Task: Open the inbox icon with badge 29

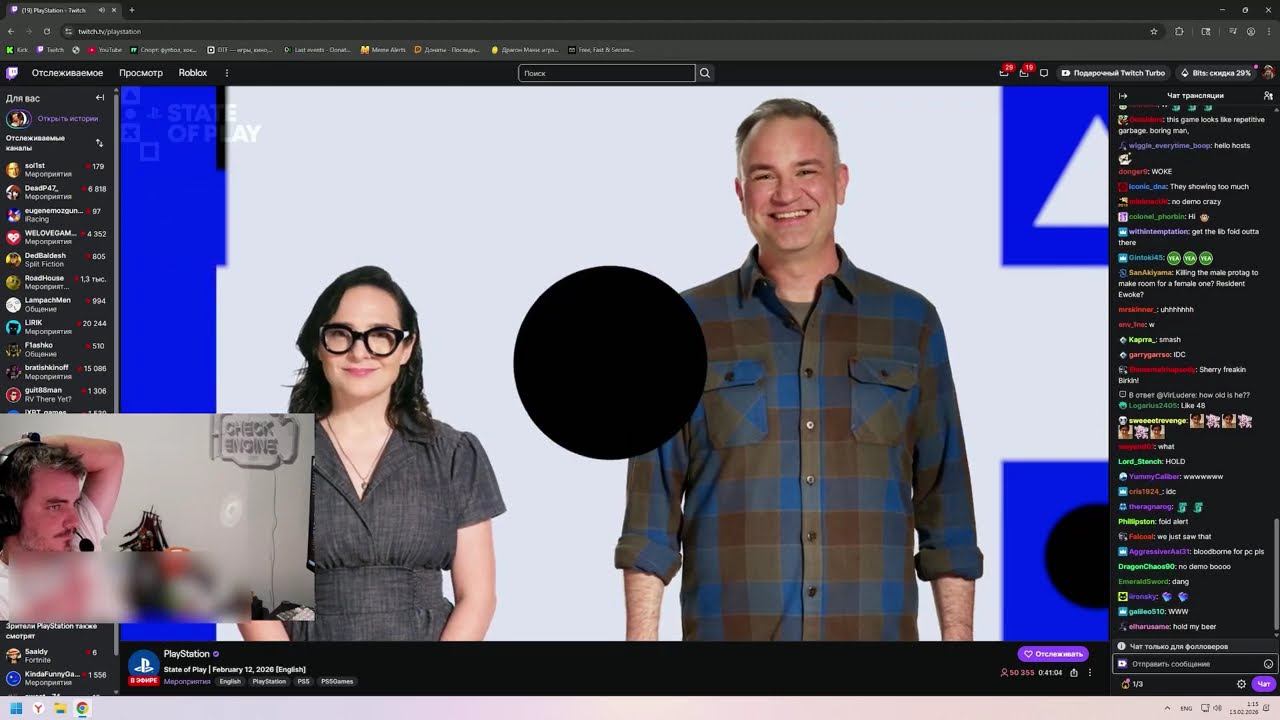Action: [x=1004, y=73]
